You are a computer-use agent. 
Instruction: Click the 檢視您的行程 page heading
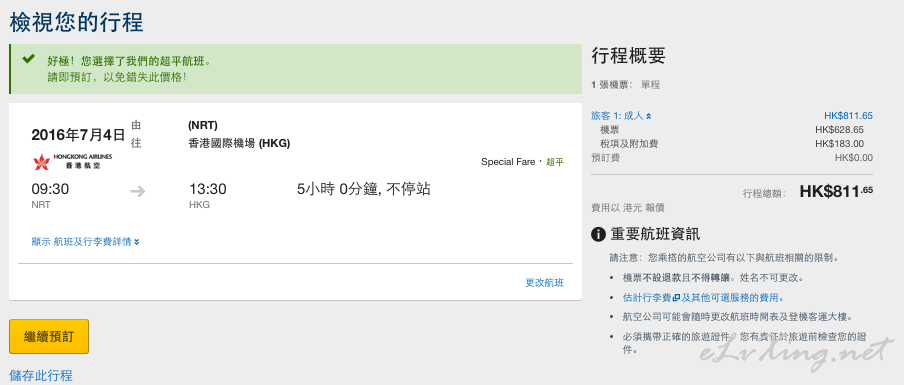(76, 23)
